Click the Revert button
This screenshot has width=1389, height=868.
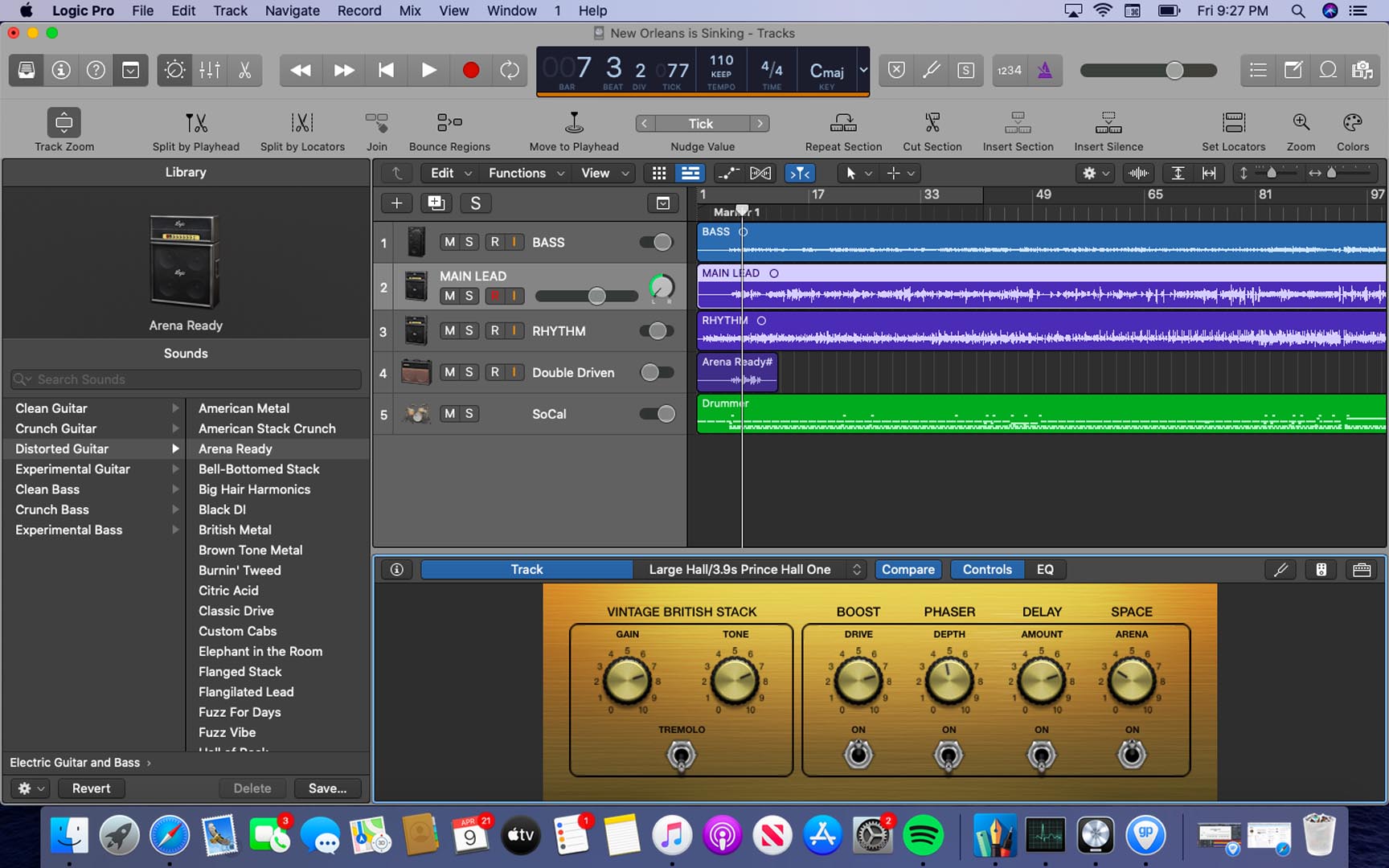point(91,788)
